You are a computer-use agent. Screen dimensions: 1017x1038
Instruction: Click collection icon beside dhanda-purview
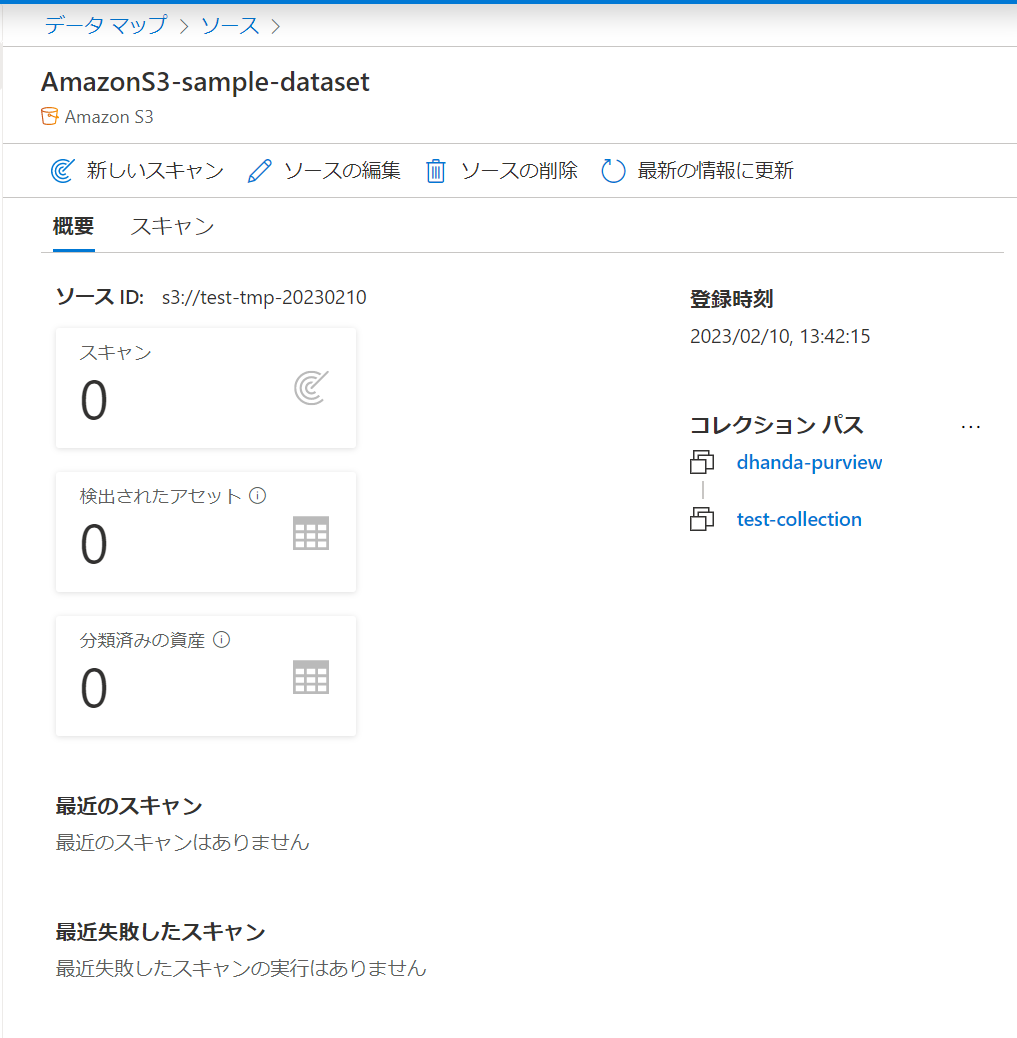[702, 462]
